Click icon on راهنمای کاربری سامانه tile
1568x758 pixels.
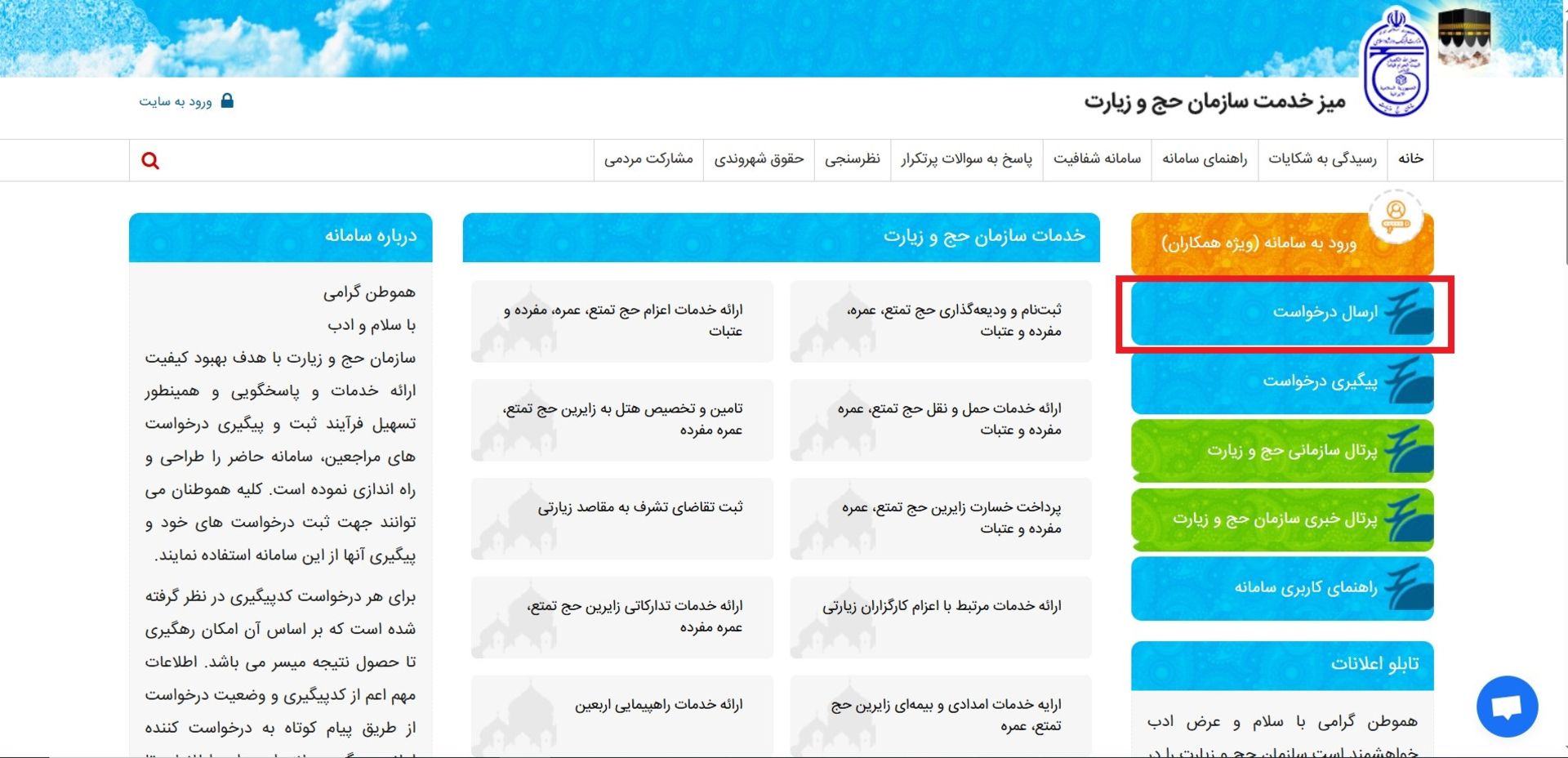tap(1409, 587)
